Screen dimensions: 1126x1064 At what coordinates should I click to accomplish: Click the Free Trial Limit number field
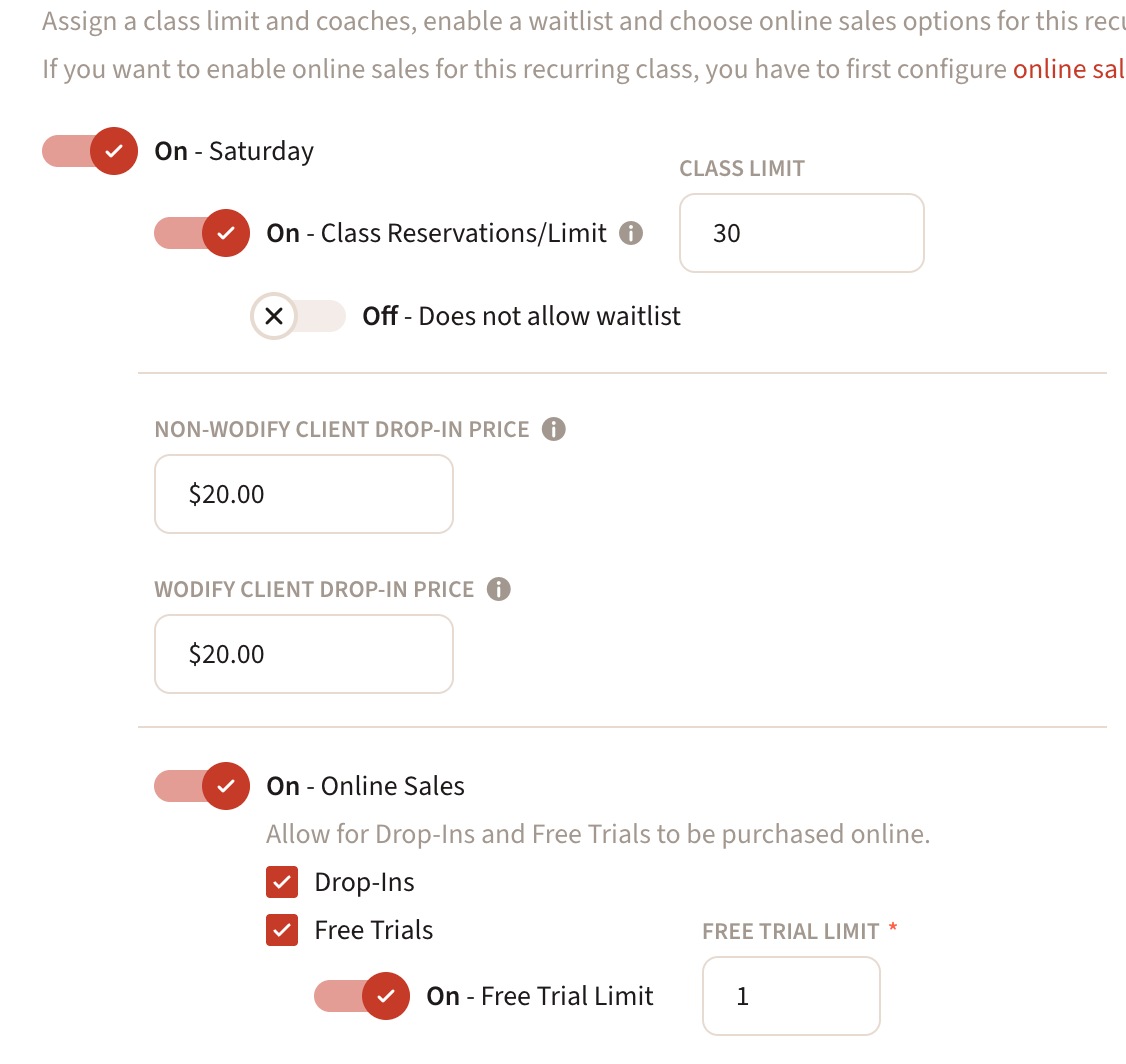point(790,996)
